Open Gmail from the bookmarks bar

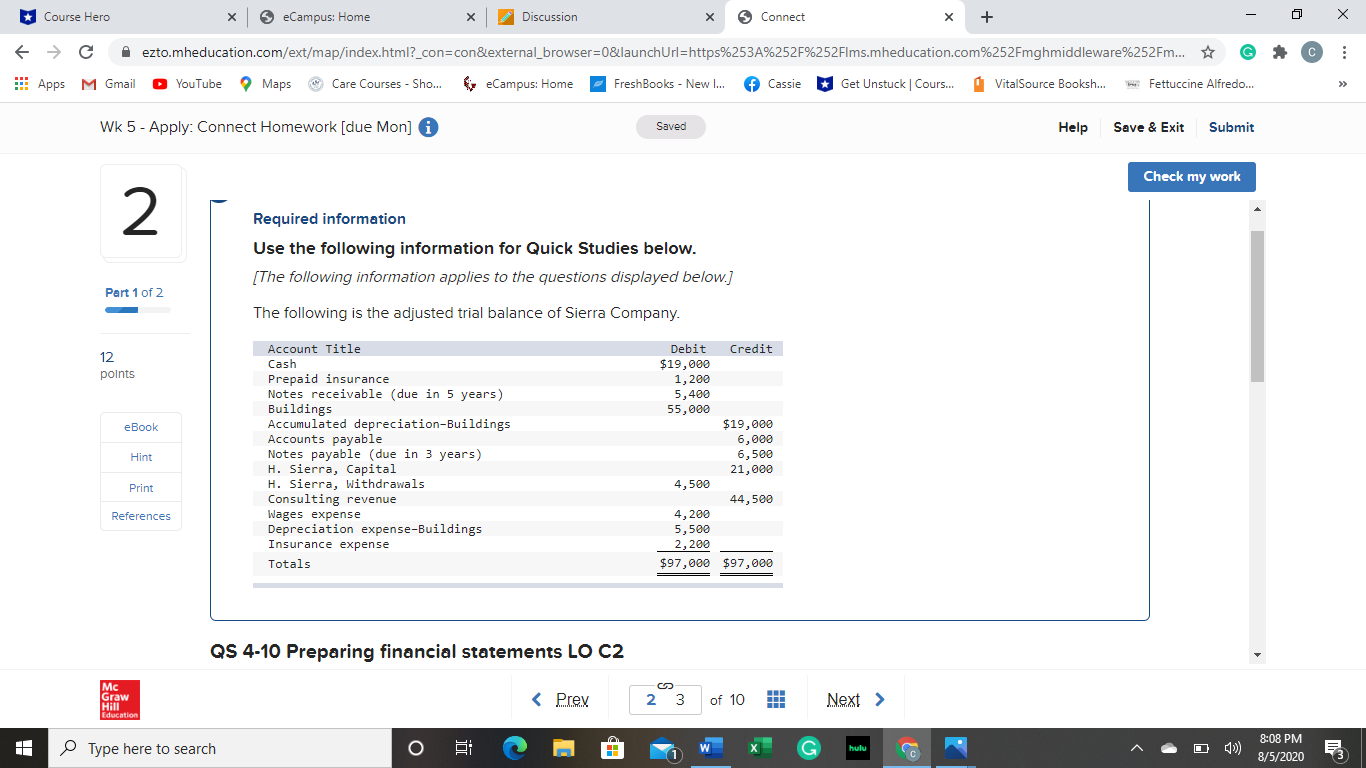[105, 84]
